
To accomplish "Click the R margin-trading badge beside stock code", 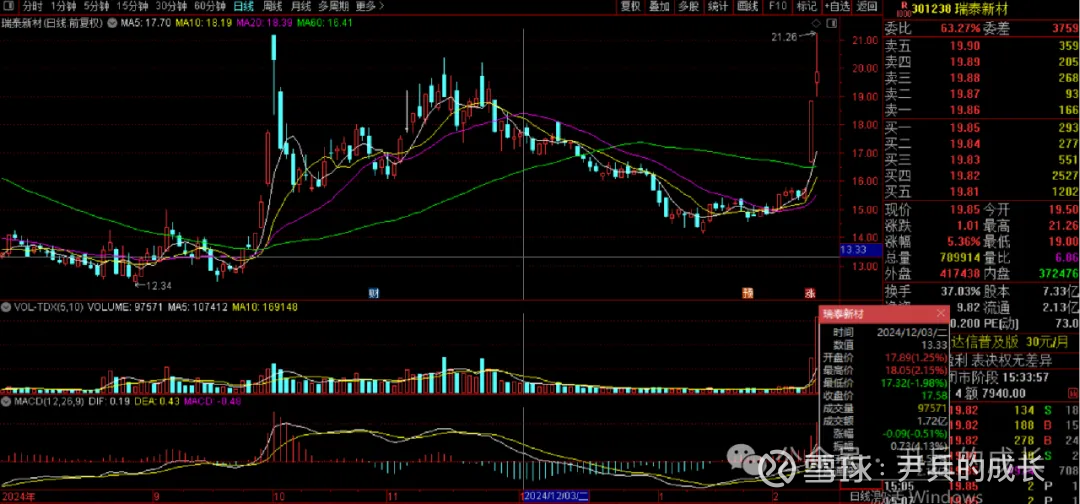I will 905,8.
